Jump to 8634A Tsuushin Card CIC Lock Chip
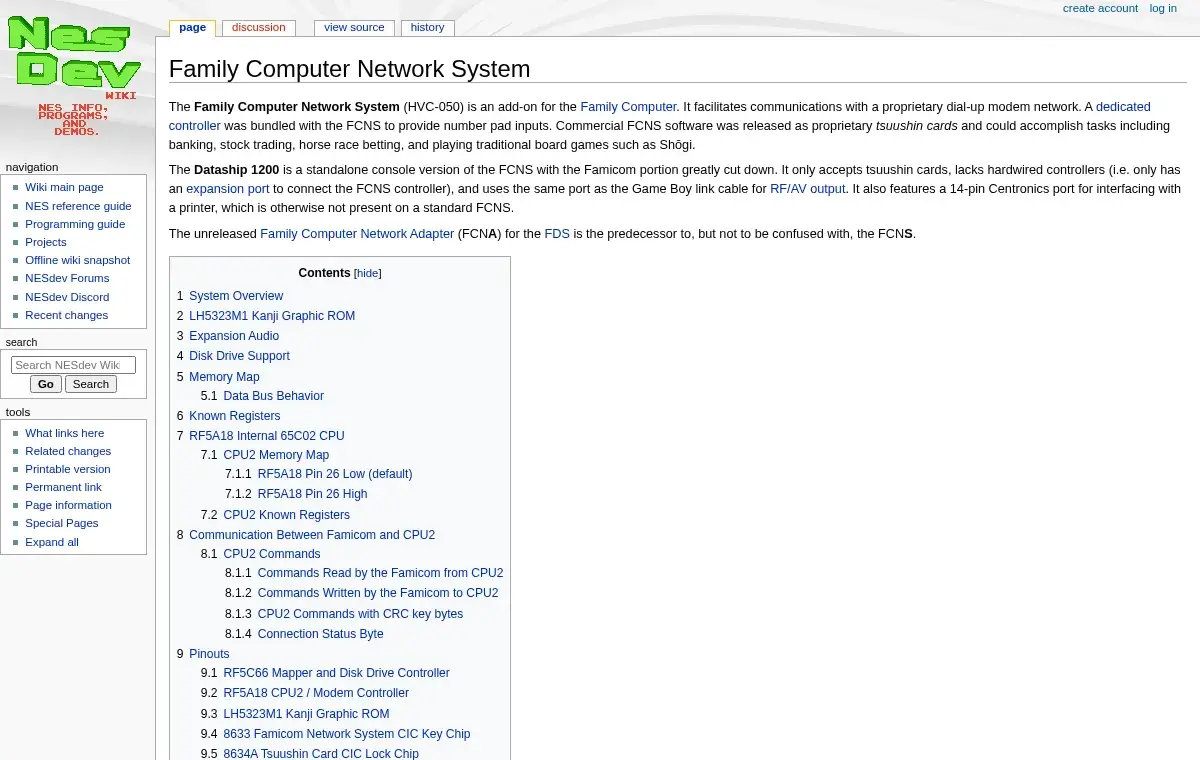The width and height of the screenshot is (1200, 760). pos(321,754)
